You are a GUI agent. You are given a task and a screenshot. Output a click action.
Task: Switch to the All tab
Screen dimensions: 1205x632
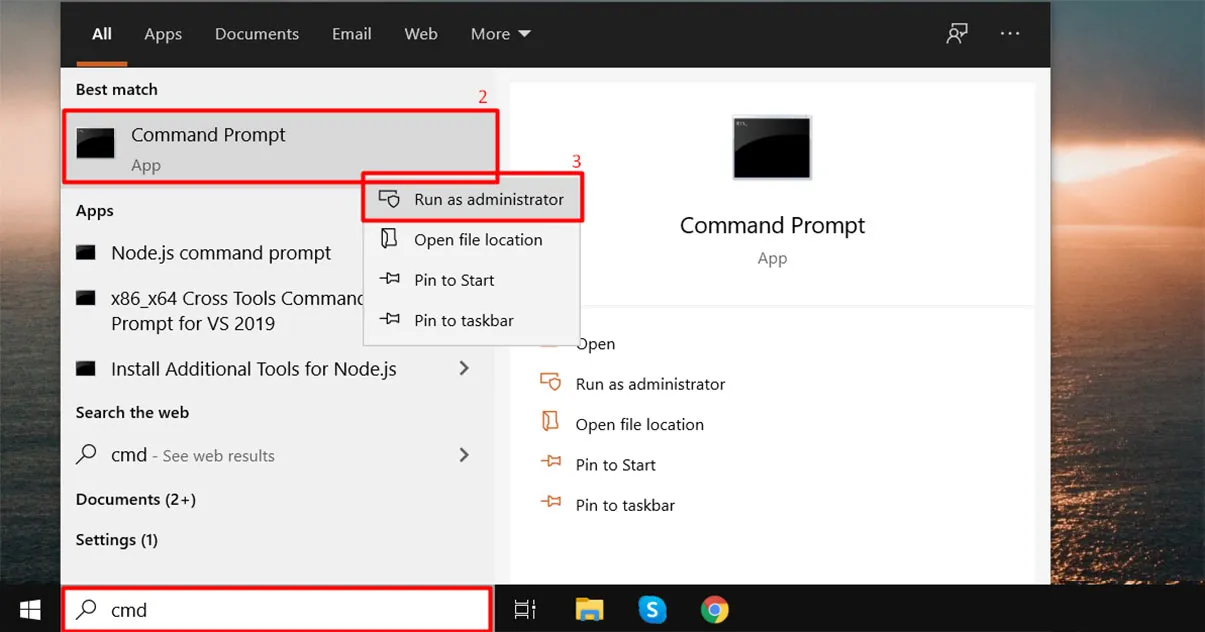click(x=102, y=34)
